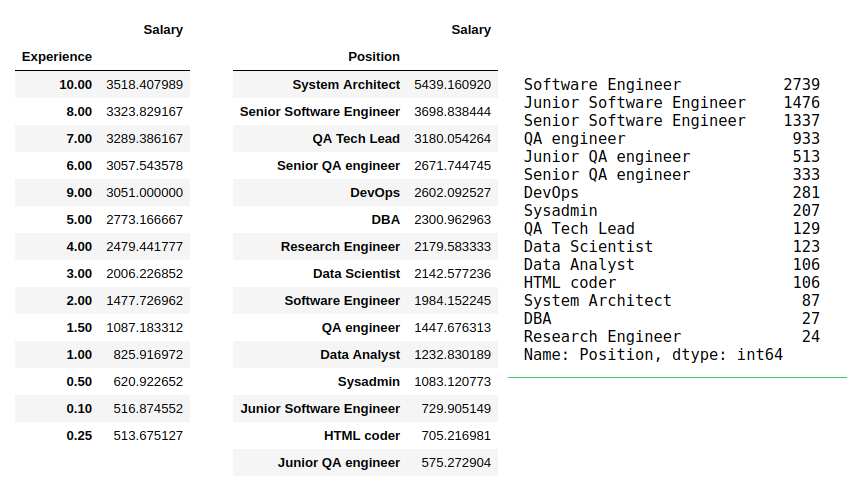The image size is (847, 492).
Task: Click the Position index header
Action: click(x=373, y=57)
